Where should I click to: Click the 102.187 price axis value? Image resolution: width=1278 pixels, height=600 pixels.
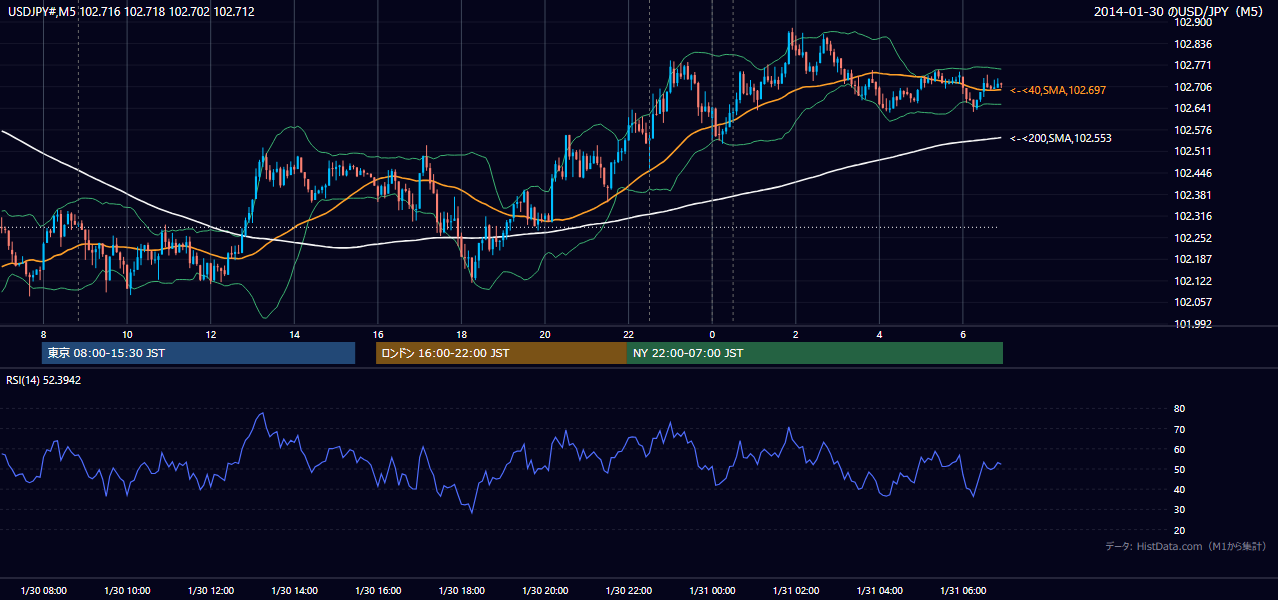1192,259
